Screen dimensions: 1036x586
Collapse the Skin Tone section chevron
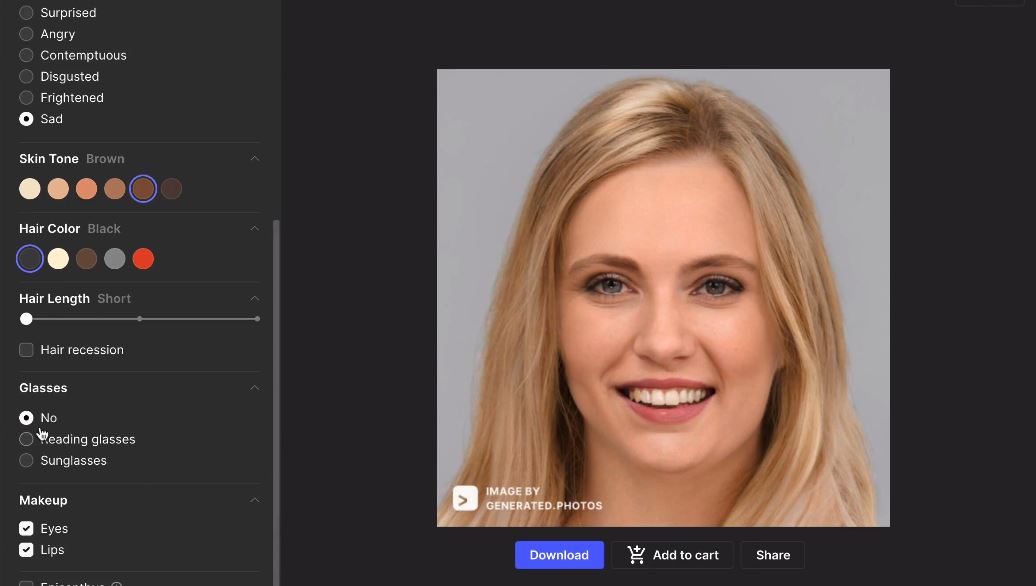254,159
